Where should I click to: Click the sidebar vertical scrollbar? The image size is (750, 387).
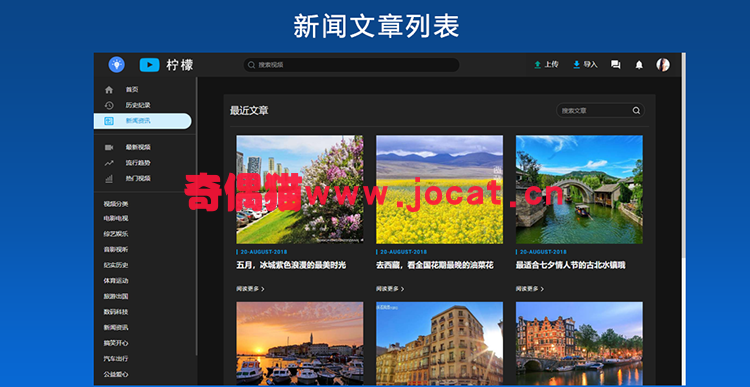click(197, 217)
